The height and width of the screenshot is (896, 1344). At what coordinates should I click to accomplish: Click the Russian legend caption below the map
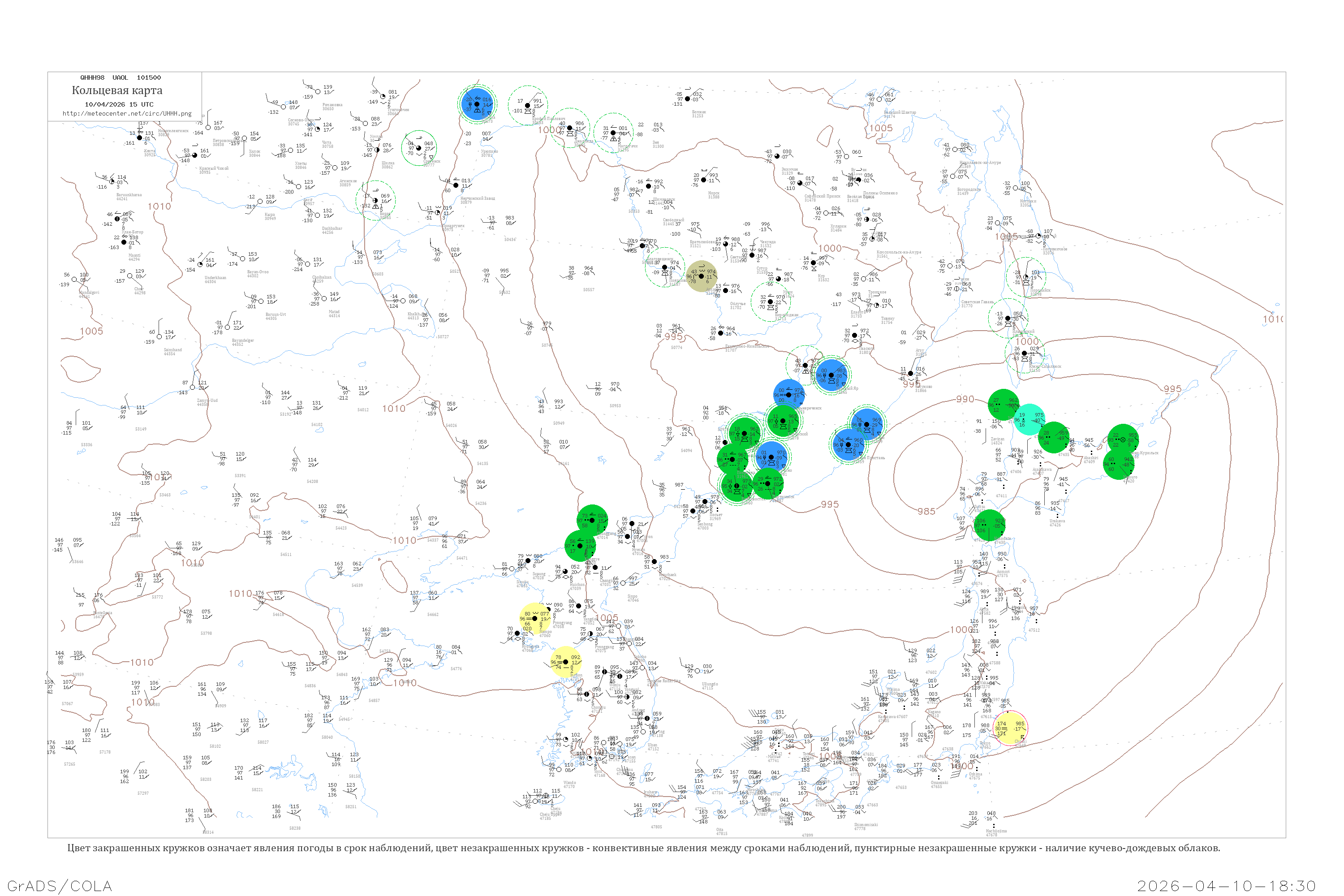point(643,848)
